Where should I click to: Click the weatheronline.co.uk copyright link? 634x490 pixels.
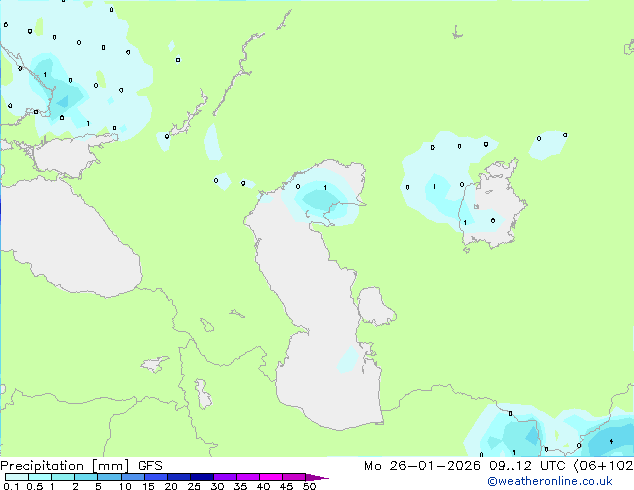pos(550,482)
